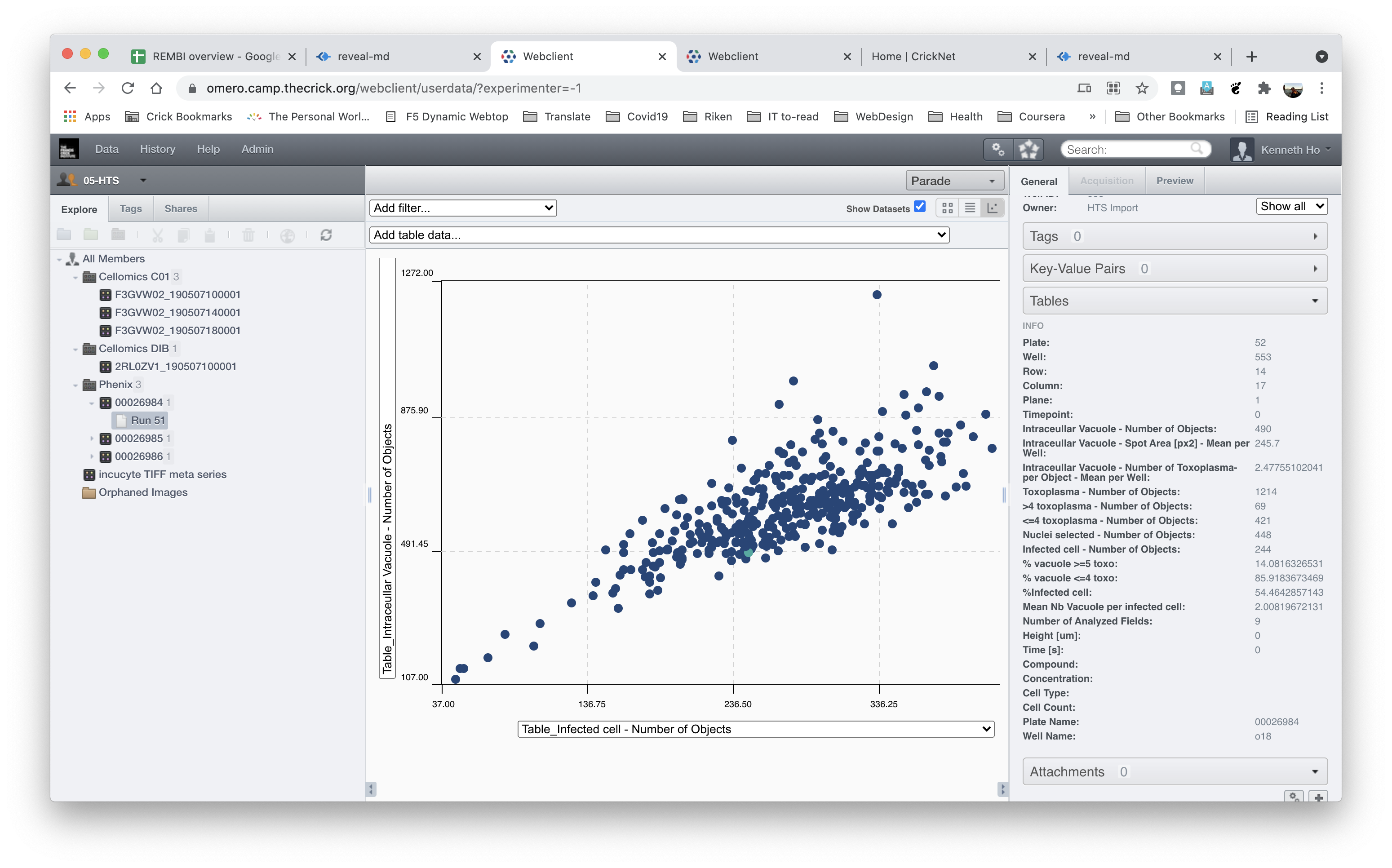This screenshot has height=868, width=1392.
Task: Bookmark page with the star icon
Action: [x=1142, y=88]
